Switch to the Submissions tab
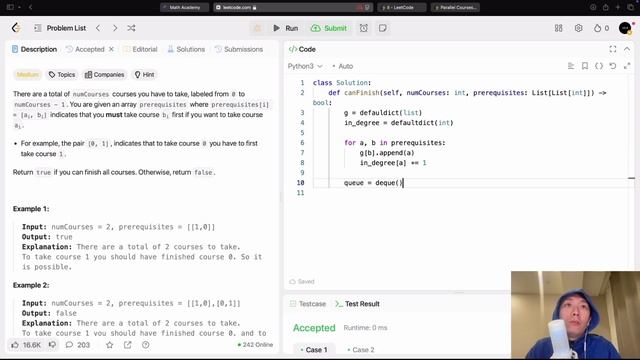The width and height of the screenshot is (640, 360). [x=239, y=49]
